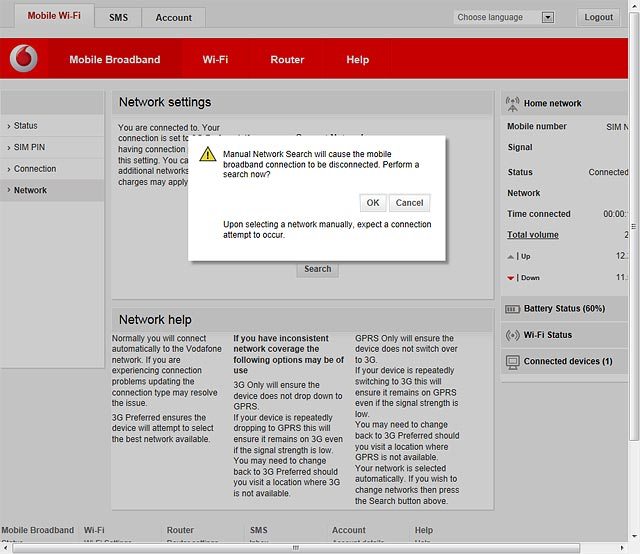
Task: Open the Router menu in red bar
Action: [287, 60]
